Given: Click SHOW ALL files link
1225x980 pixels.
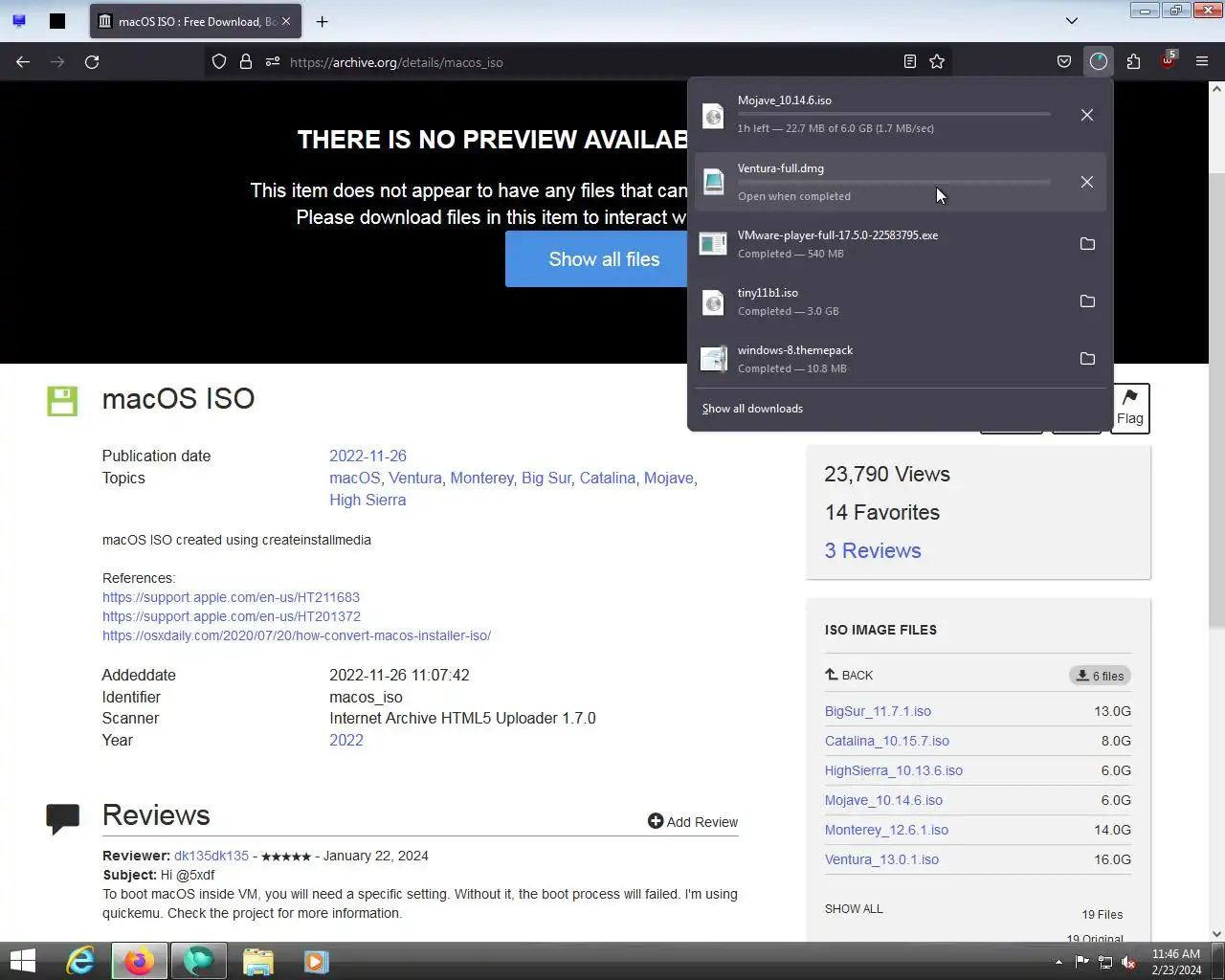Looking at the screenshot, I should point(854,908).
